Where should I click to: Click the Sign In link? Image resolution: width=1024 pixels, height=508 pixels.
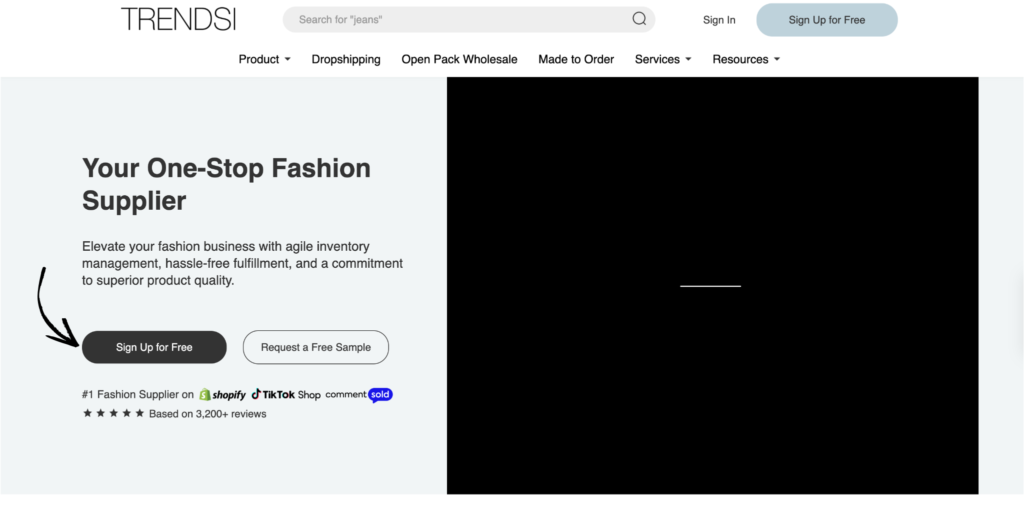719,20
